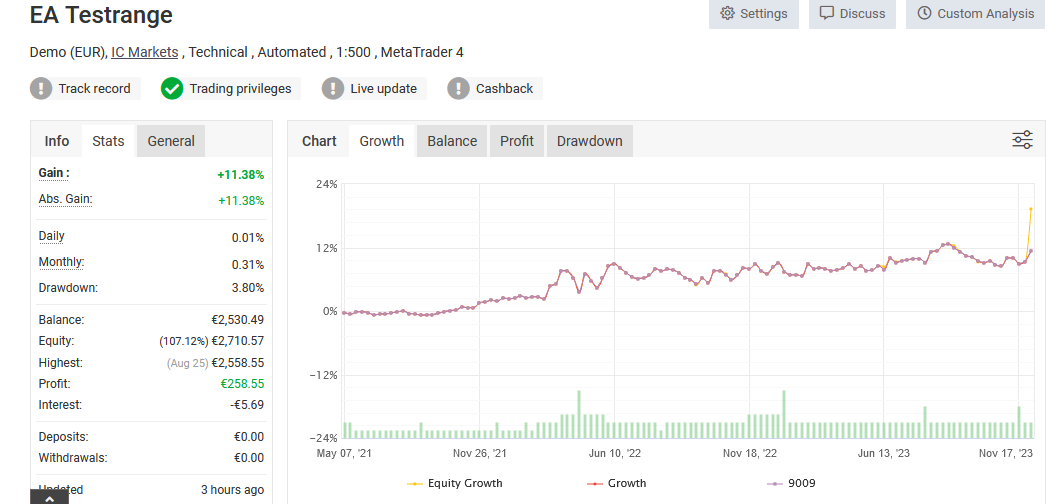Toggle 9009 series in chart legend
The height and width of the screenshot is (504, 1063).
coord(790,483)
